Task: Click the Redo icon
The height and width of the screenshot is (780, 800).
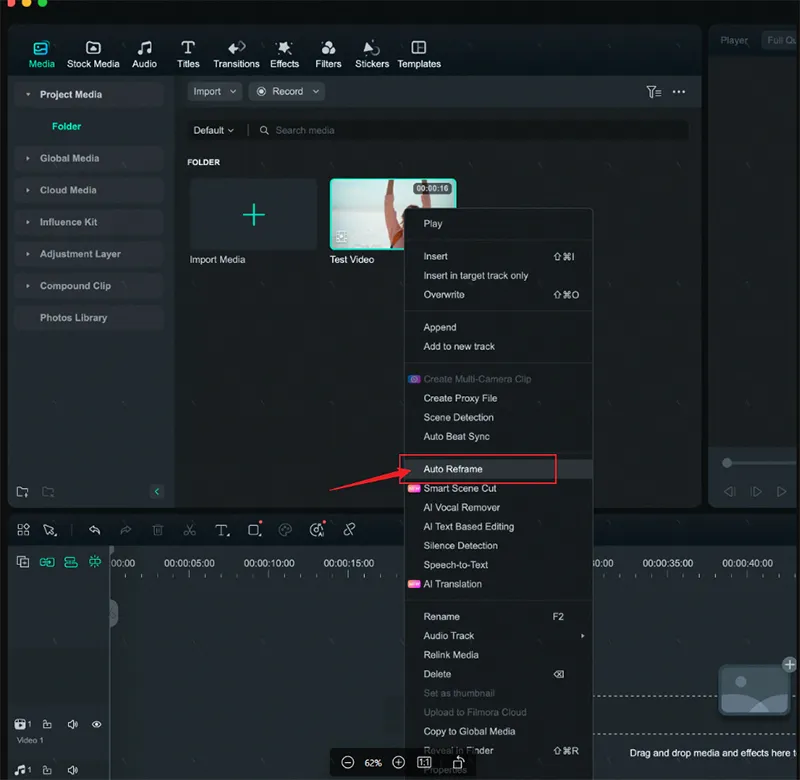Action: (x=126, y=529)
